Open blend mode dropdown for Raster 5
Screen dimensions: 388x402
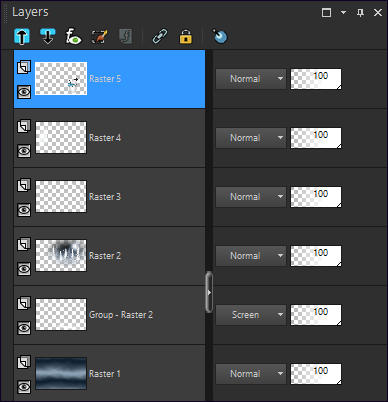point(251,79)
